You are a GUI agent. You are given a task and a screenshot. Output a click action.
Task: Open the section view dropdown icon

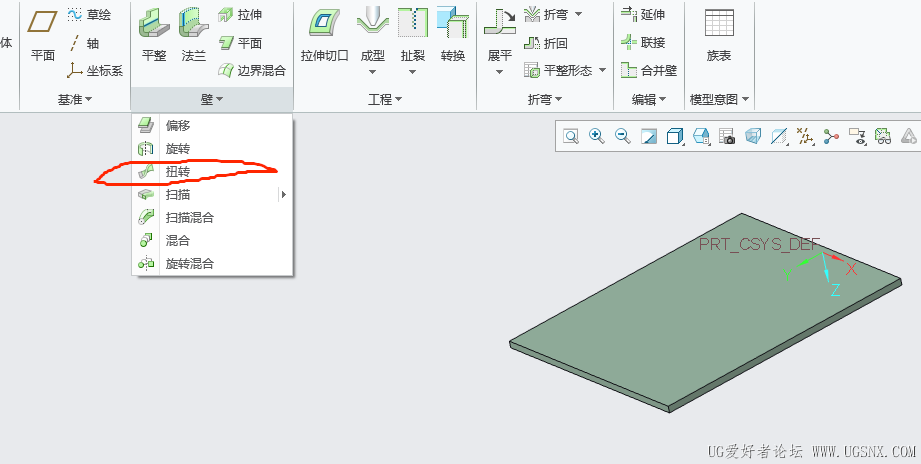(779, 137)
